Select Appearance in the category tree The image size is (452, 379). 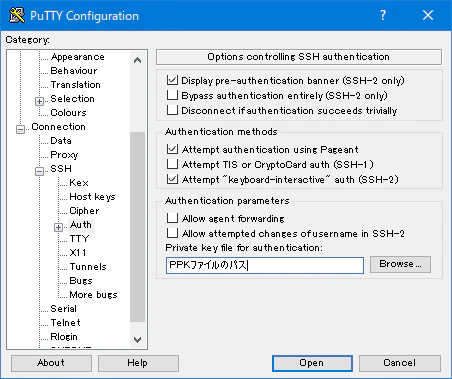78,57
